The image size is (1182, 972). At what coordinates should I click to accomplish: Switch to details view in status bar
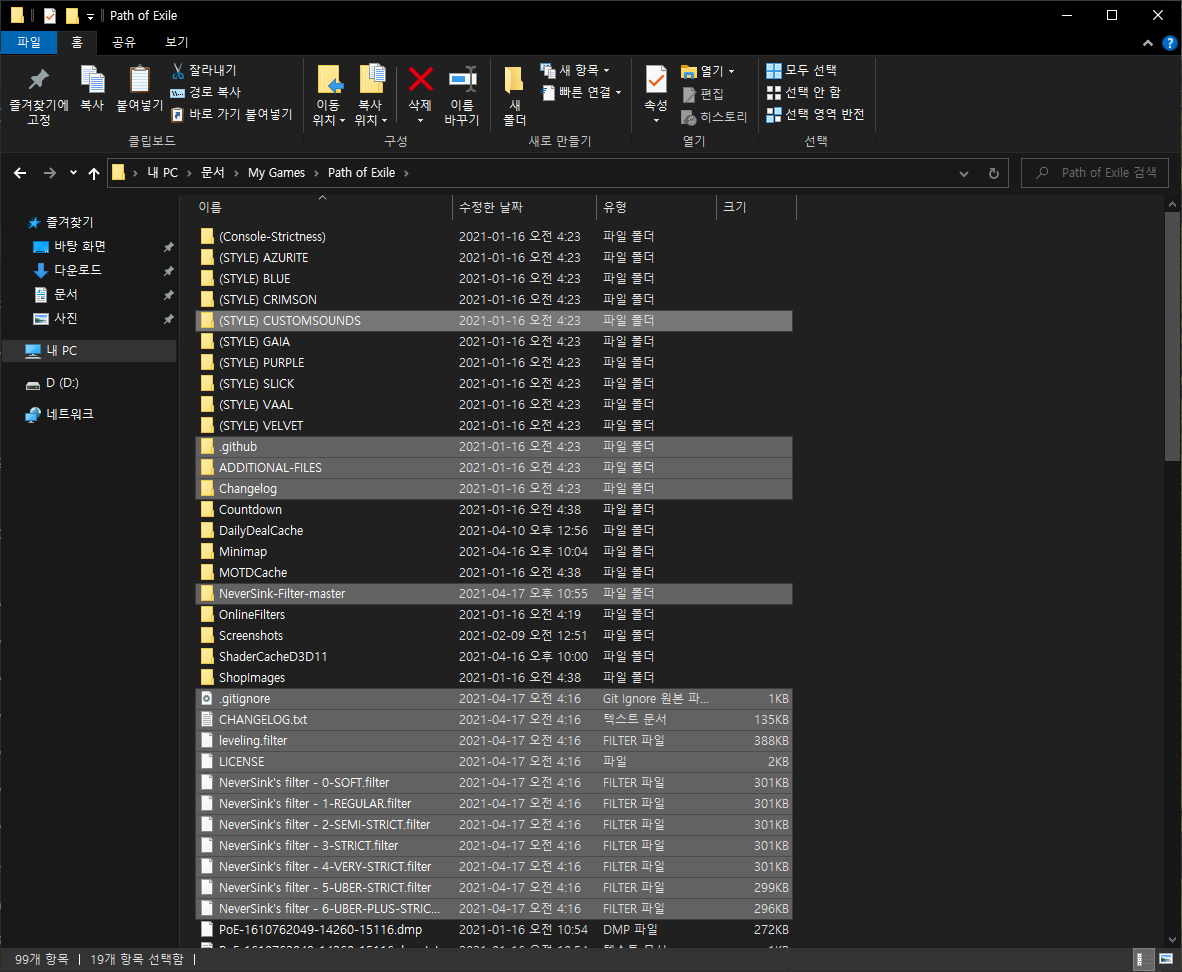(x=1143, y=959)
